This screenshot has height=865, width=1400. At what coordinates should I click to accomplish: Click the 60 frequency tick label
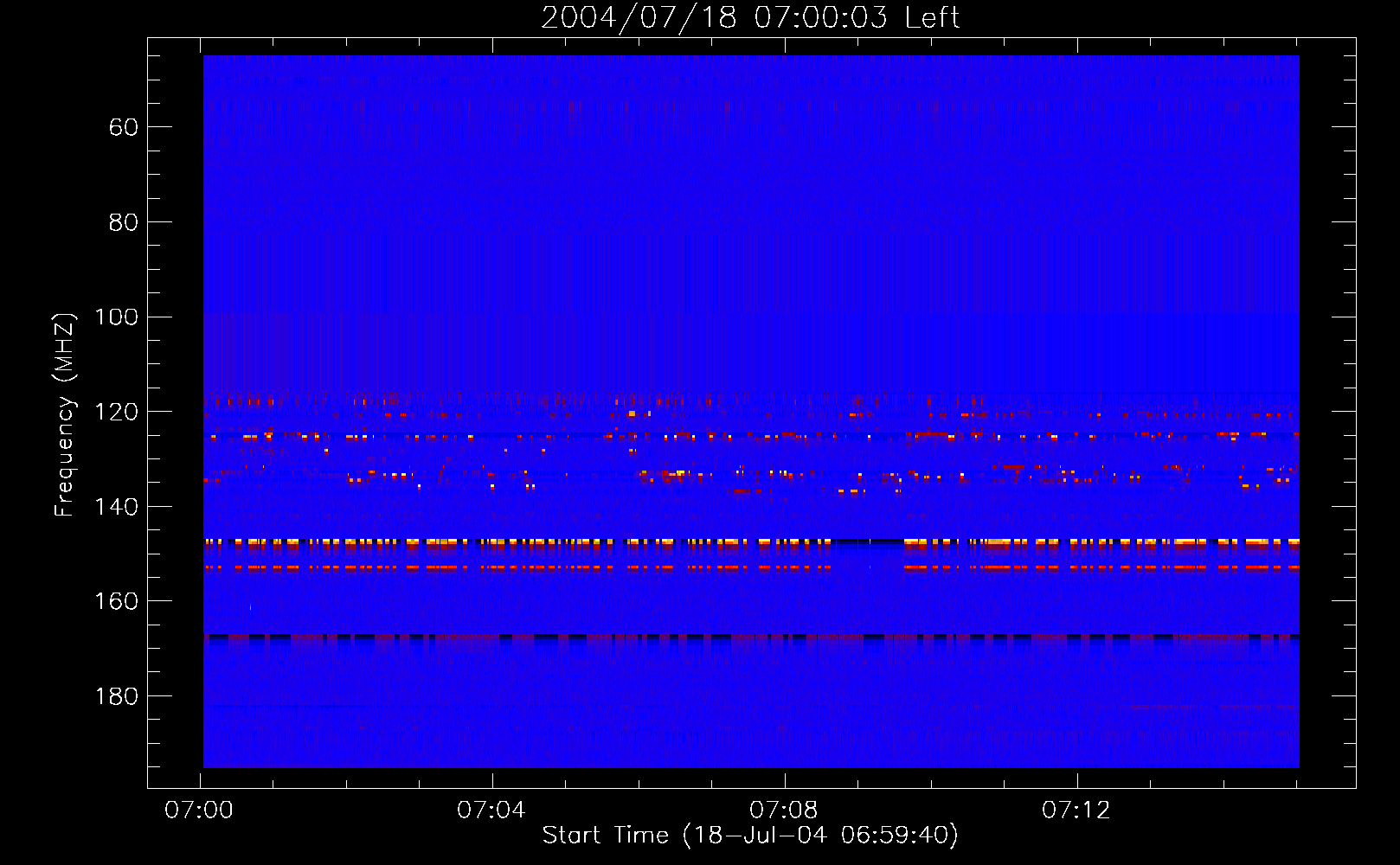coord(123,128)
